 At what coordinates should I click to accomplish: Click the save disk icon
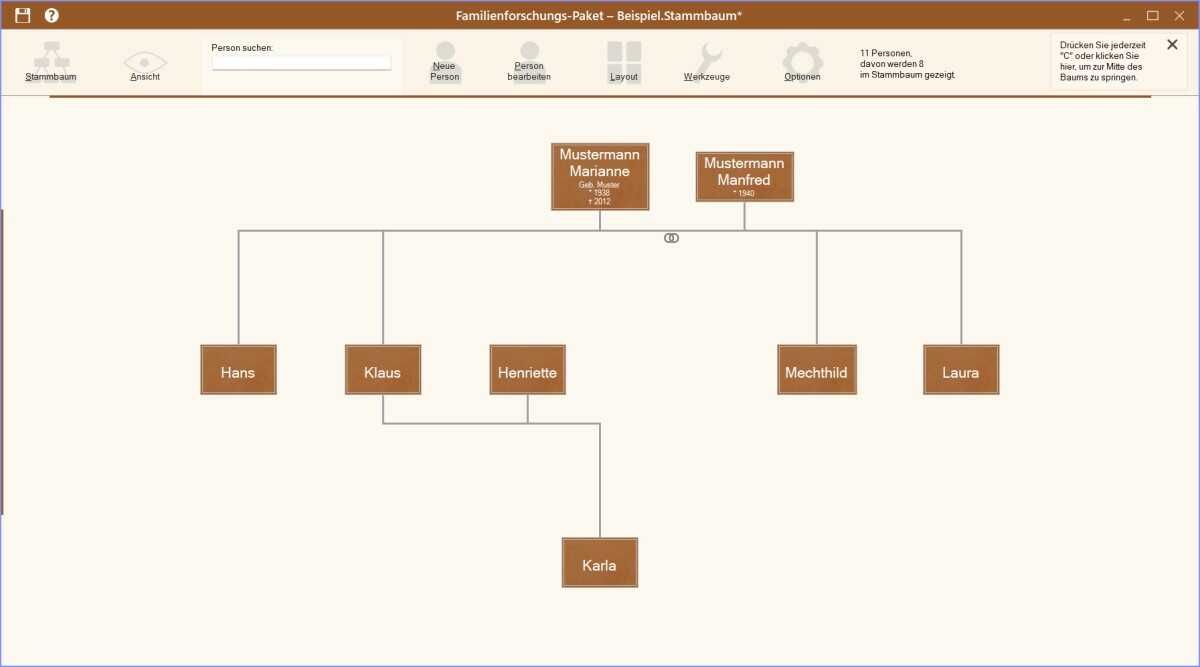(23, 15)
